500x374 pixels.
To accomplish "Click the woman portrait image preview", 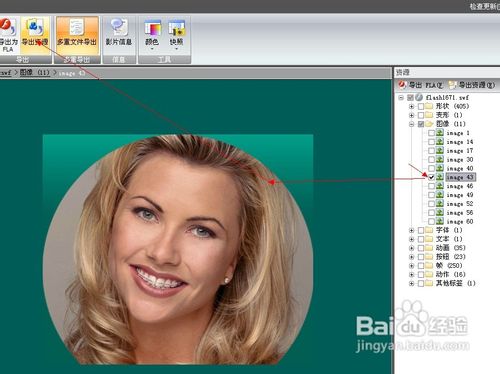I will tap(178, 249).
